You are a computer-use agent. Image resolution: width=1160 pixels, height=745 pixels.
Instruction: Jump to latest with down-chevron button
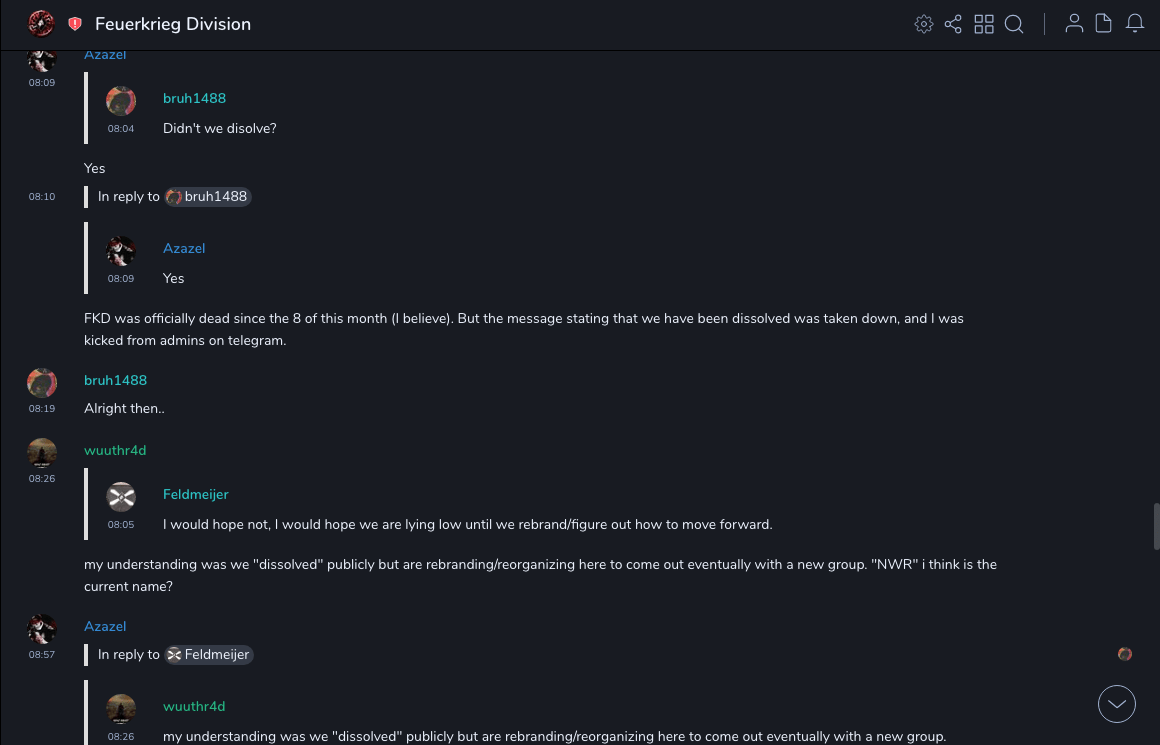point(1117,704)
